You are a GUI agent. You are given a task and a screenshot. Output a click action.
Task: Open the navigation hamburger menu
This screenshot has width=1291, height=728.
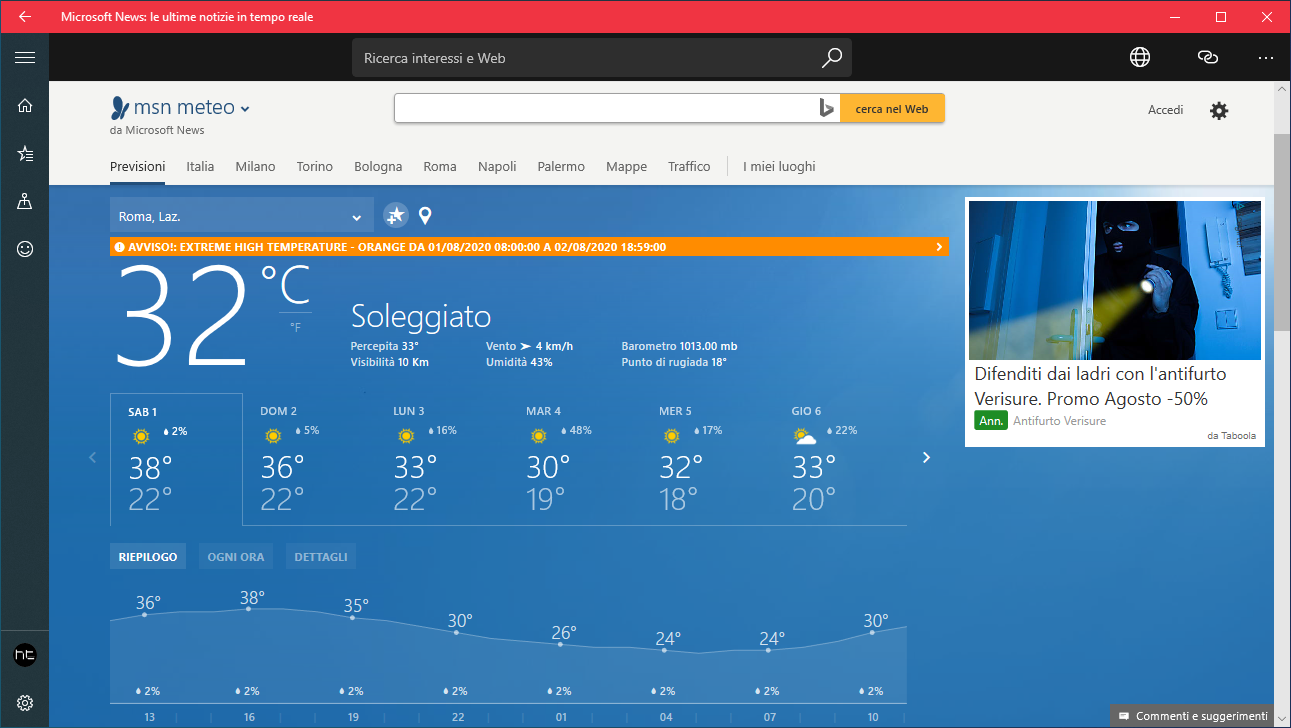tap(25, 57)
